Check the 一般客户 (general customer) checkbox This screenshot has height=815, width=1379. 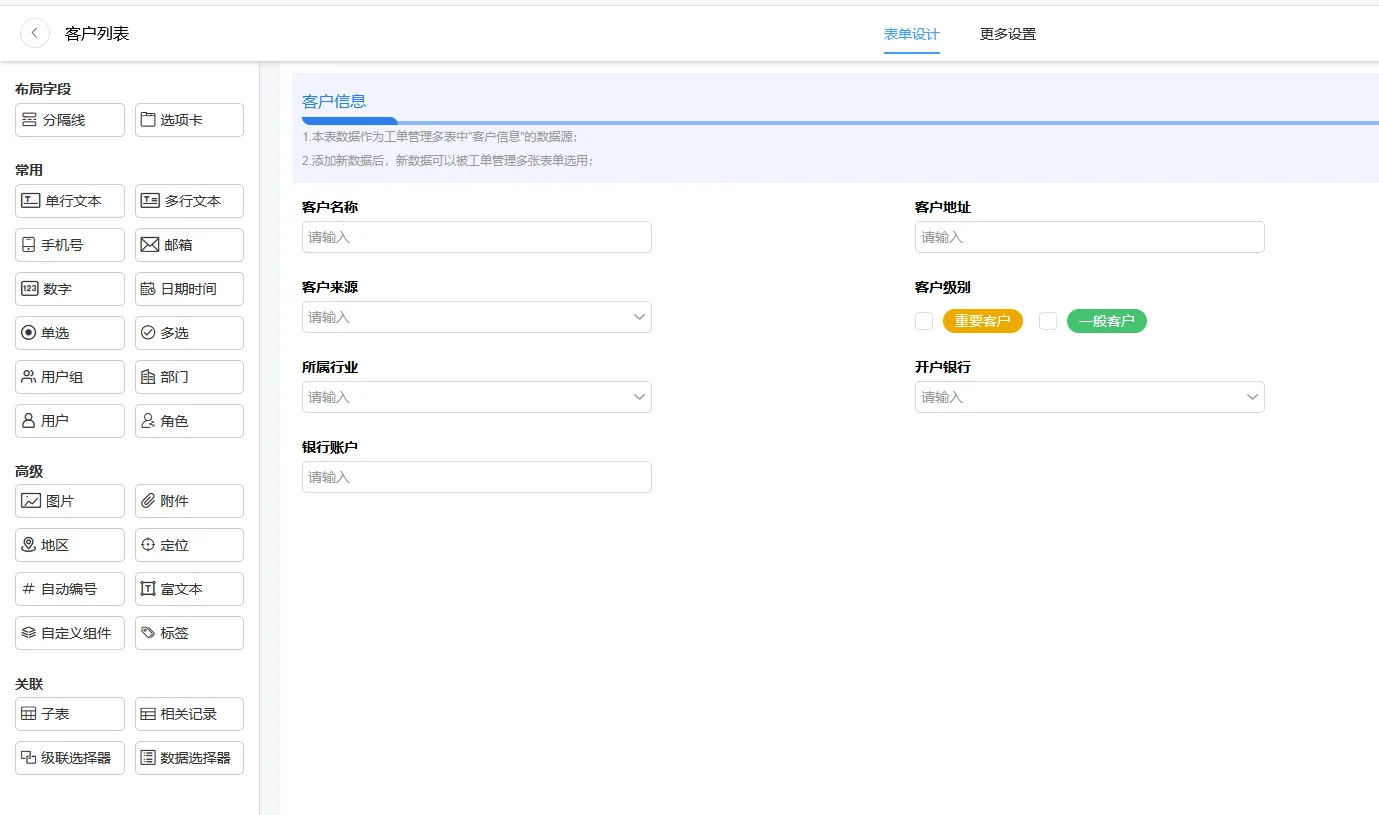[1047, 320]
